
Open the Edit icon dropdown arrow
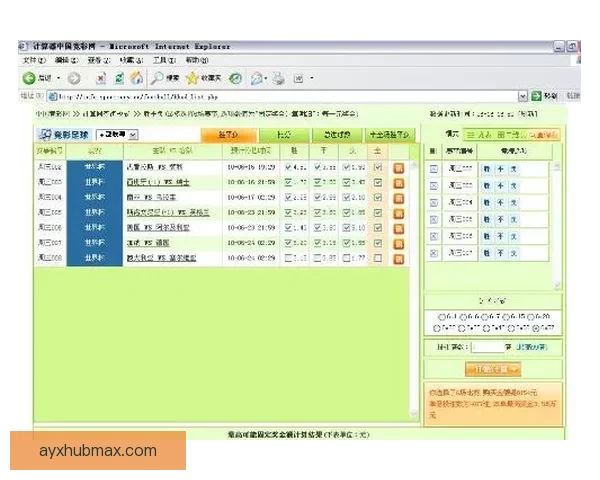click(312, 78)
